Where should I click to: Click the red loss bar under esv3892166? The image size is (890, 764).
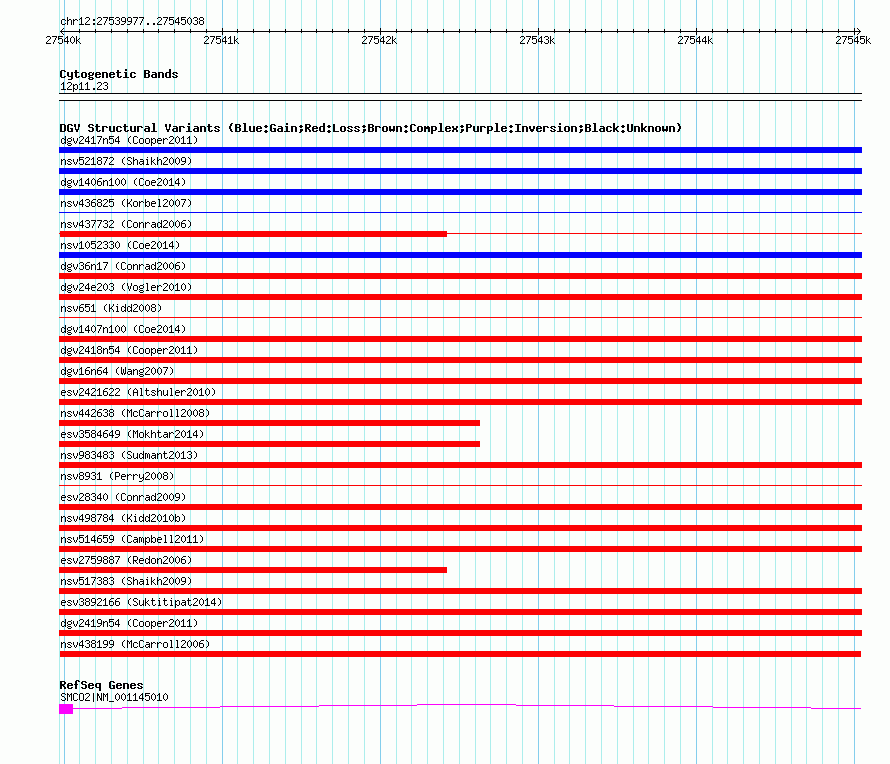tap(460, 612)
